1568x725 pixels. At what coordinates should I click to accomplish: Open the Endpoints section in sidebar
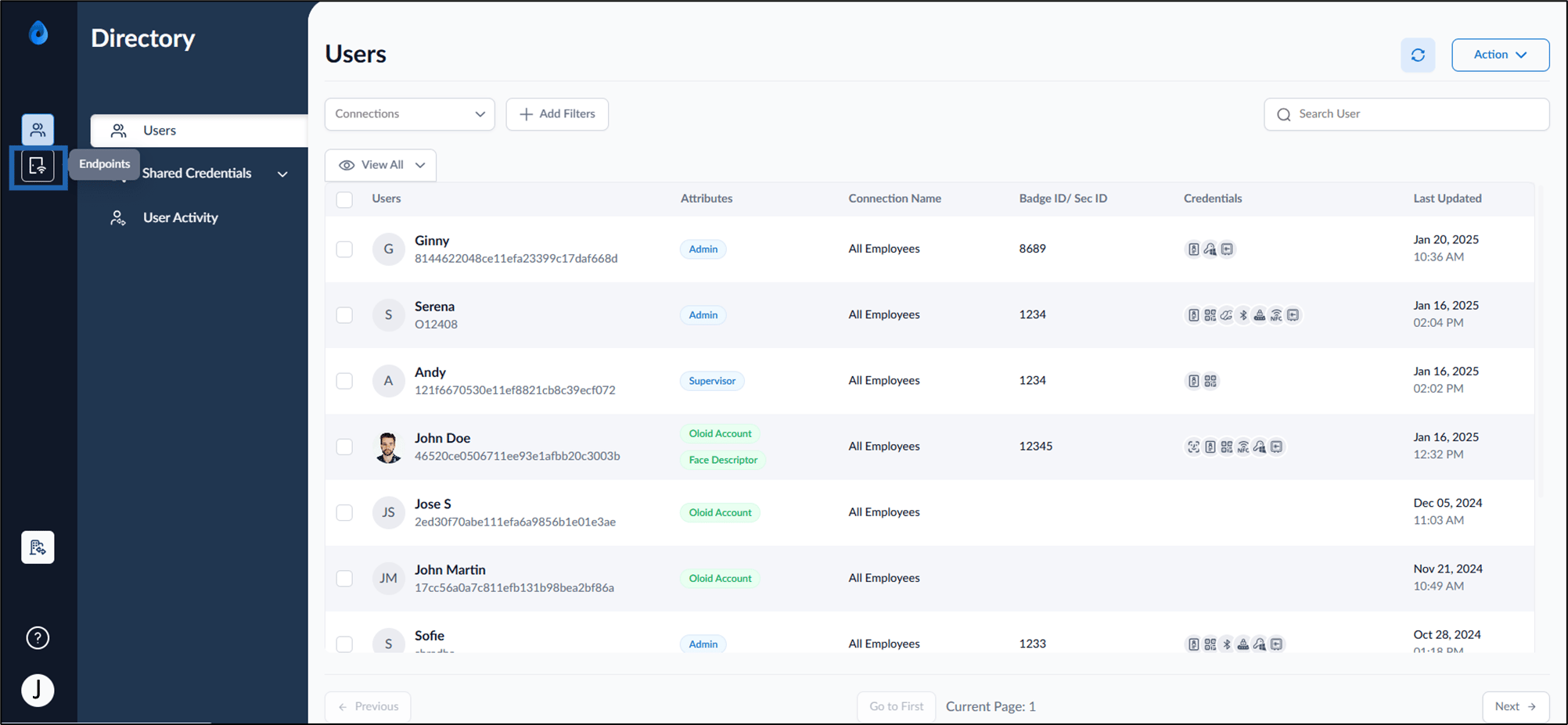[x=38, y=167]
